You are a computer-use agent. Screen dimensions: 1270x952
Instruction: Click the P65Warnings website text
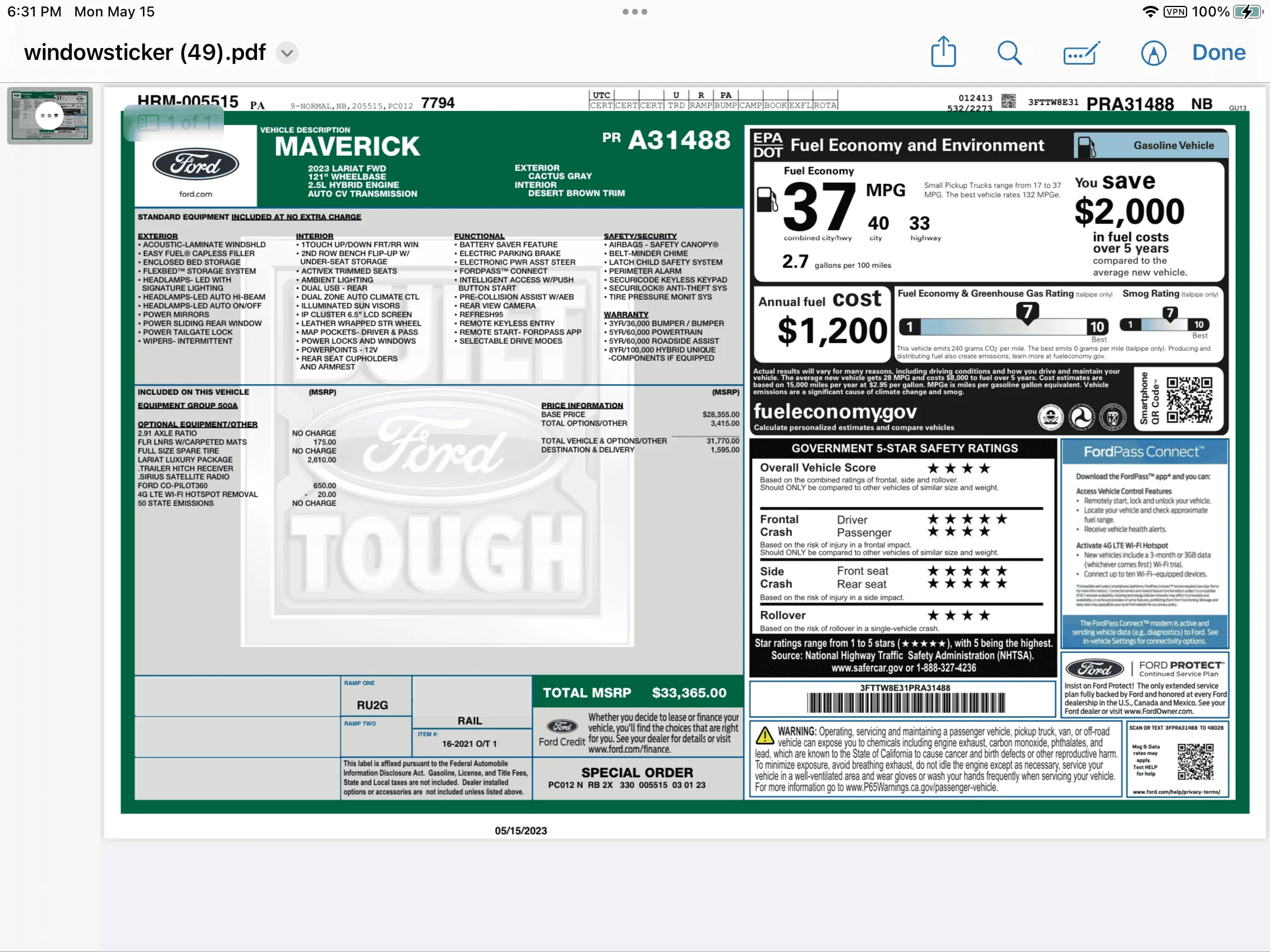coord(922,787)
